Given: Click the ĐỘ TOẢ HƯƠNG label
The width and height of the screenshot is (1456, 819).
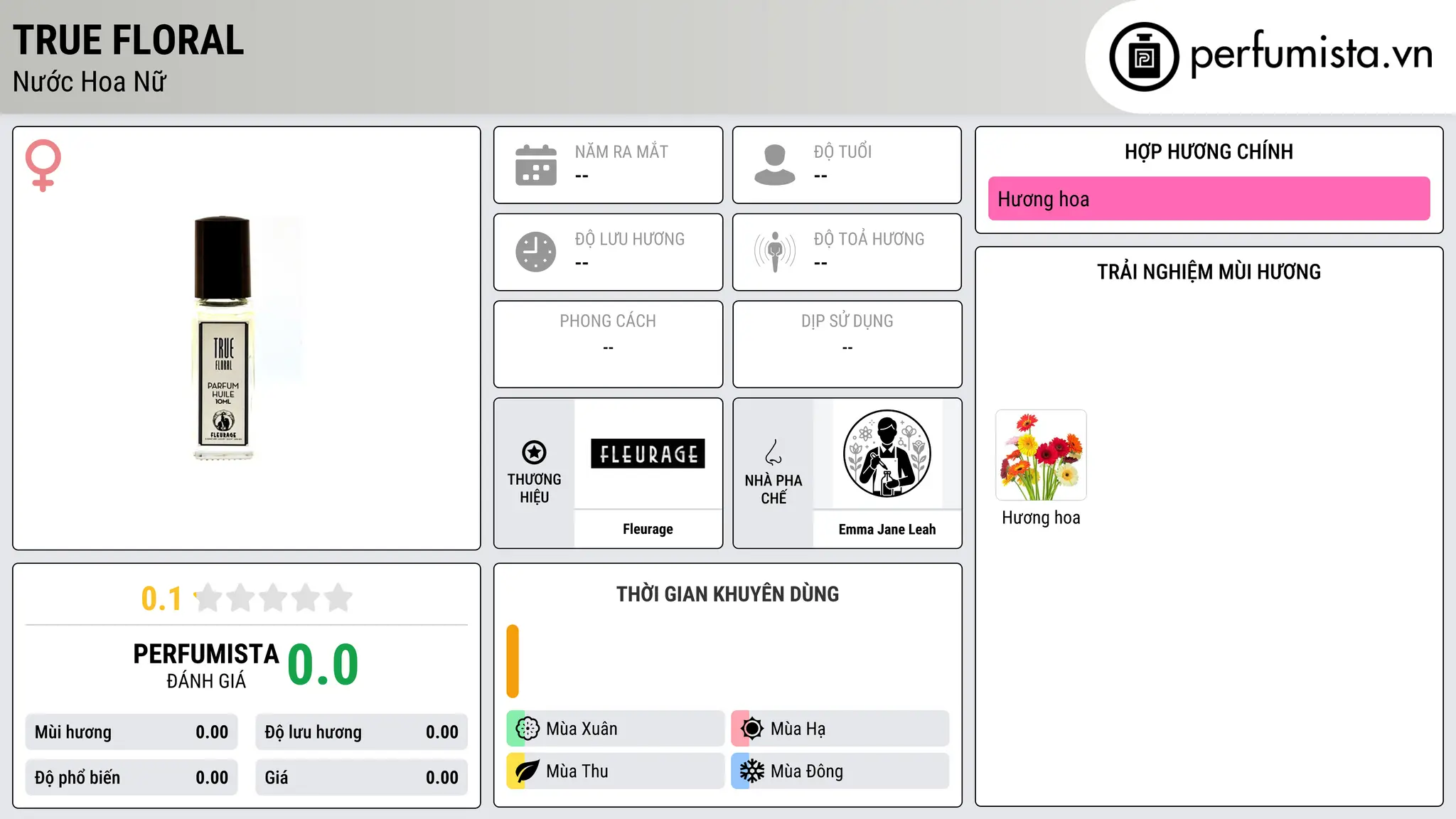Looking at the screenshot, I should click(x=869, y=239).
